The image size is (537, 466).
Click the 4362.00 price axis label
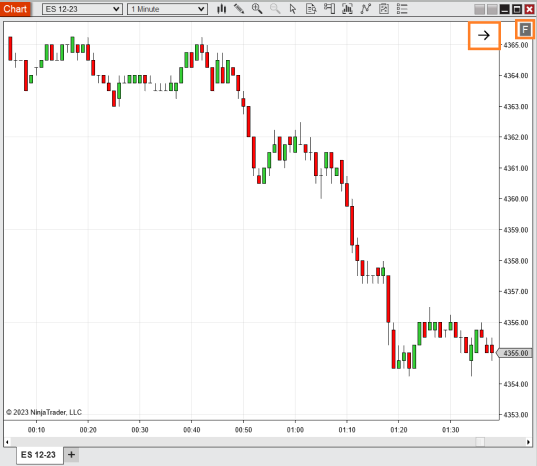click(x=516, y=137)
